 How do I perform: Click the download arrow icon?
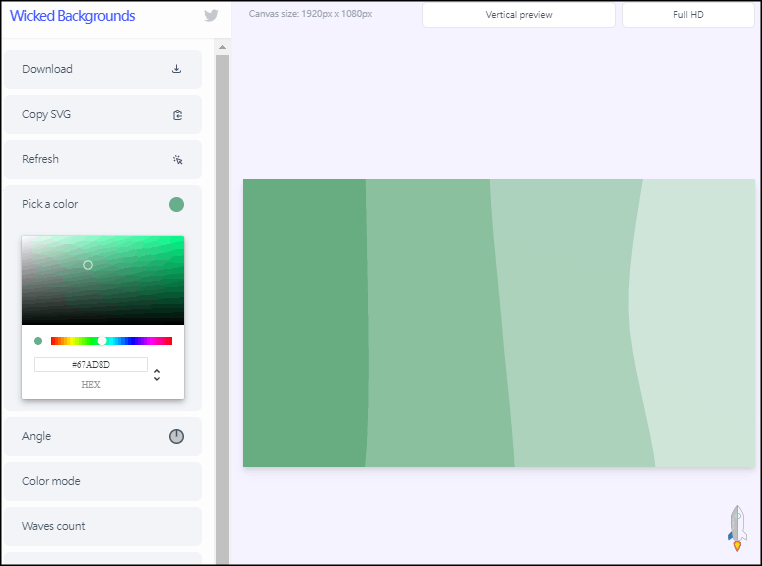pyautogui.click(x=177, y=69)
